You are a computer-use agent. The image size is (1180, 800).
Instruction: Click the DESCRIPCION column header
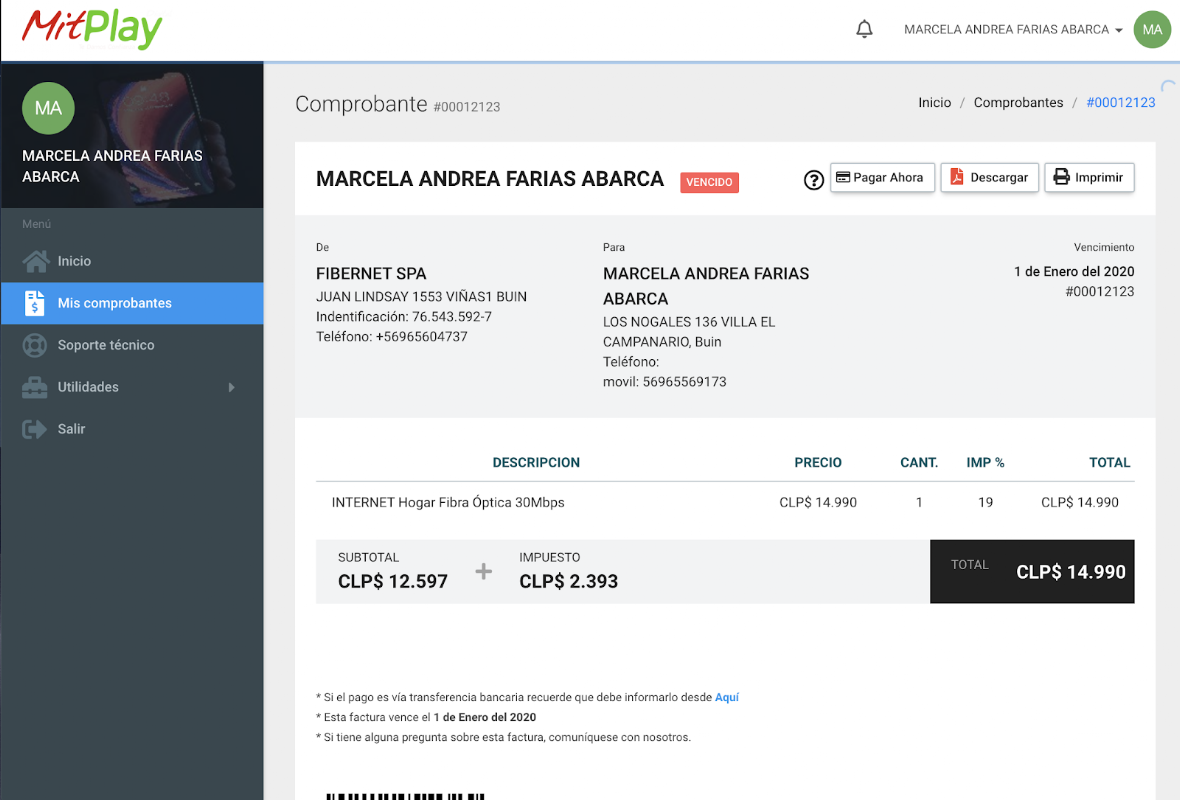click(x=536, y=463)
